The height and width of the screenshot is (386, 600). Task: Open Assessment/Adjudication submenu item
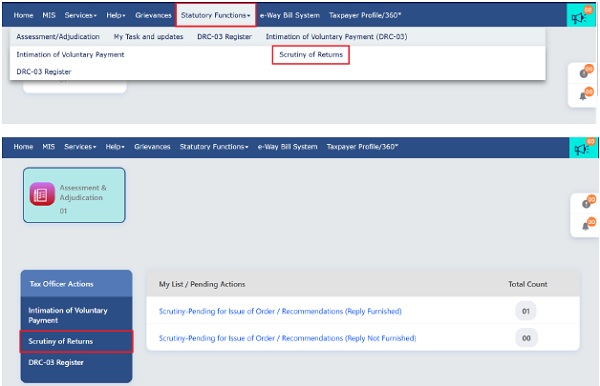pyautogui.click(x=58, y=37)
